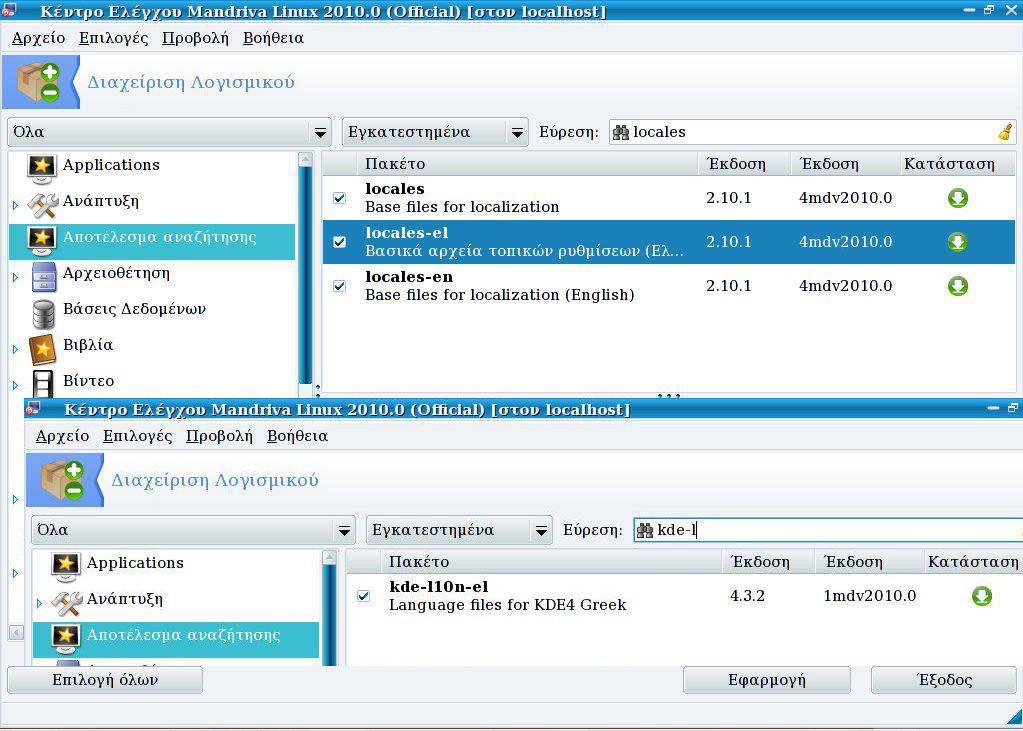Open Αρχείο menu in bottom window
The width and height of the screenshot is (1023, 731).
point(63,436)
